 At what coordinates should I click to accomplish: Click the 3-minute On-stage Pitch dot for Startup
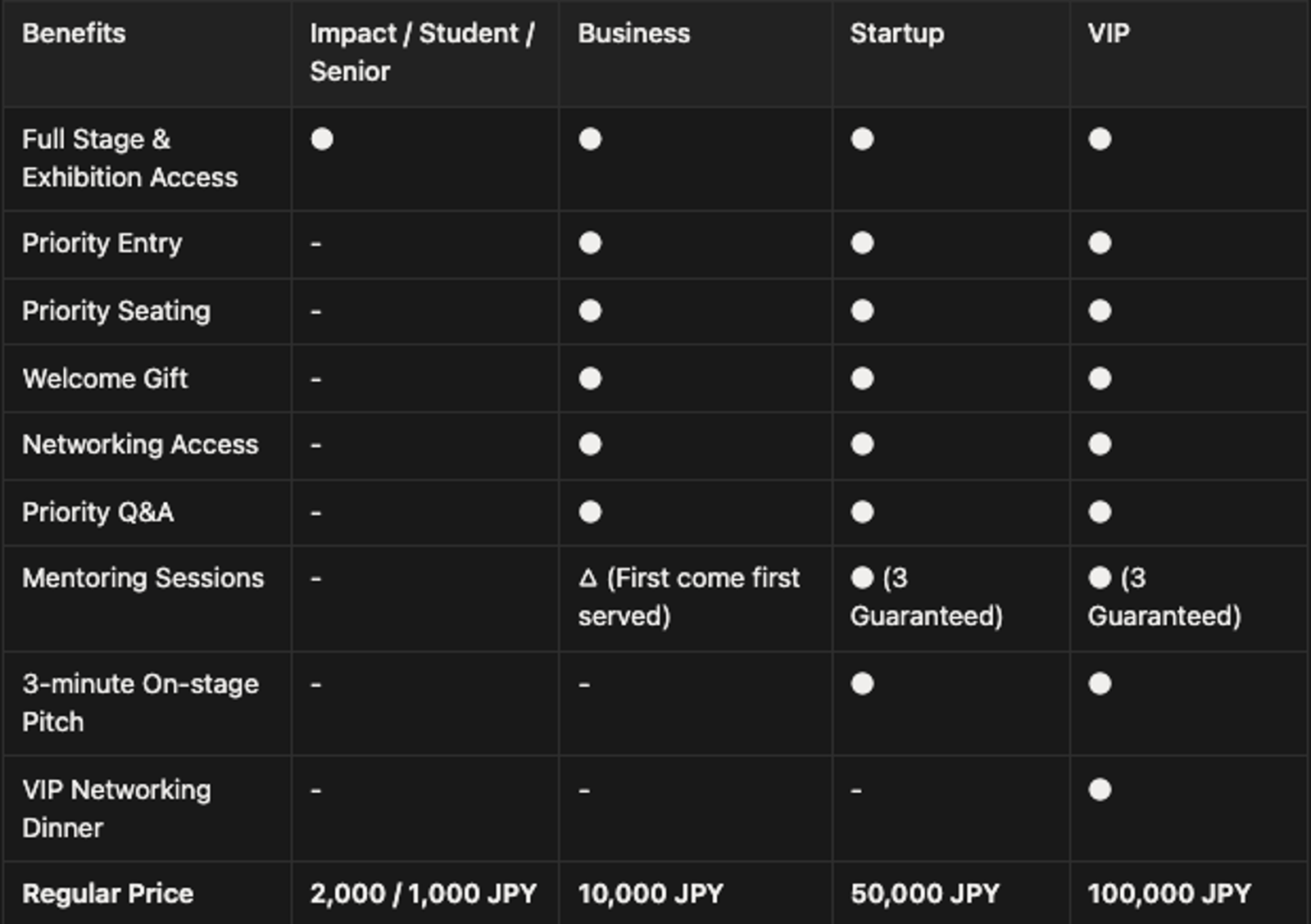[x=862, y=684]
